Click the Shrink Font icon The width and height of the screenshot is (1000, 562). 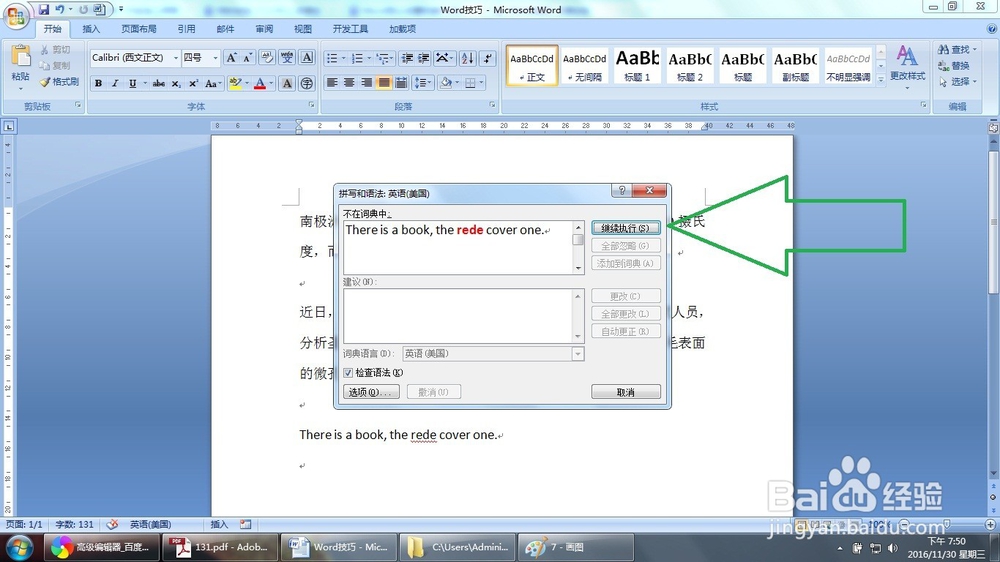(247, 58)
